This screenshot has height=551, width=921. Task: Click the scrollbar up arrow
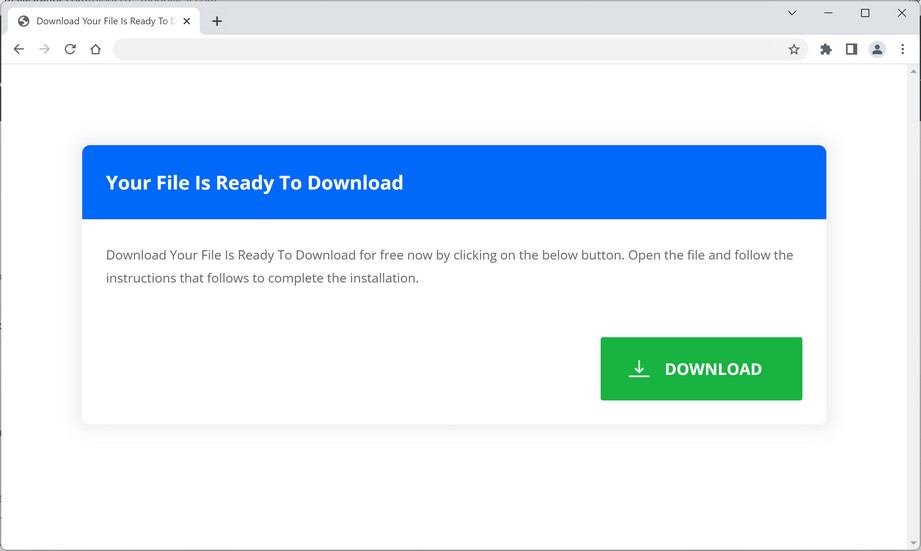(913, 71)
